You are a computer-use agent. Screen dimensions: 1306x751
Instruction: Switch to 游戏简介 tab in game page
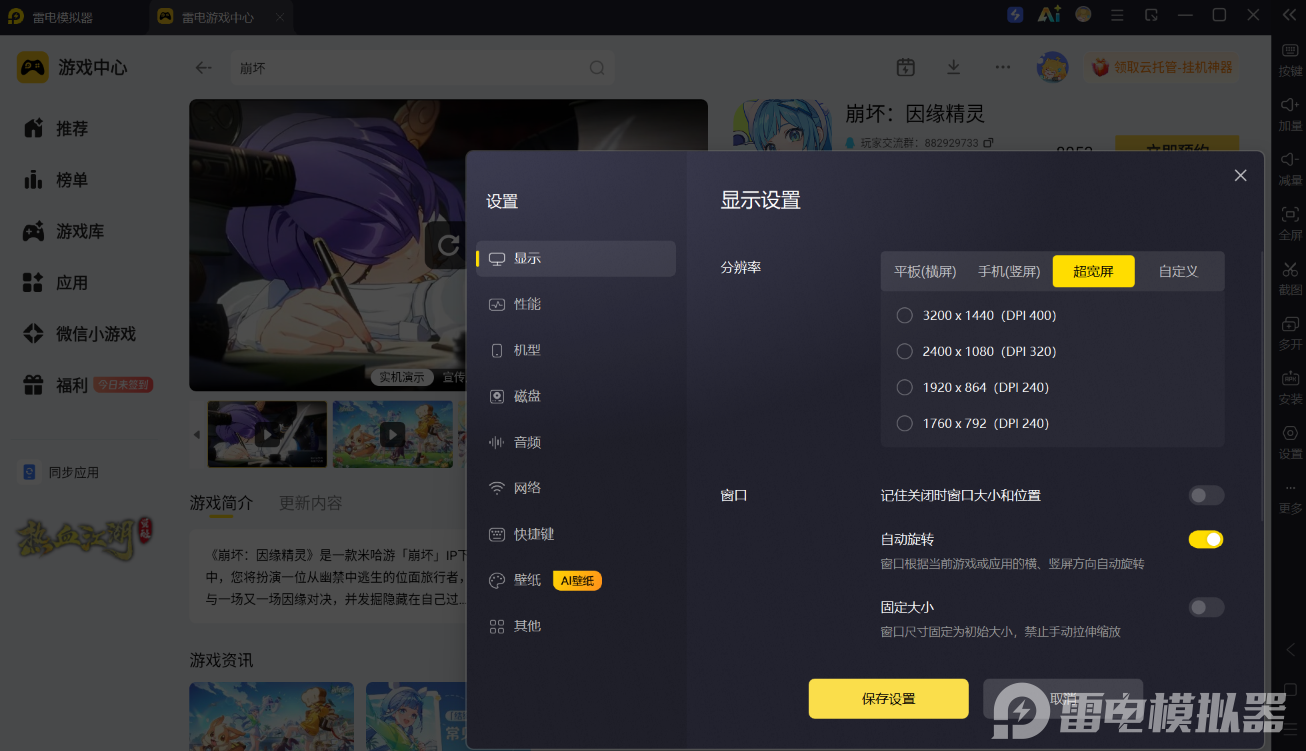pos(222,503)
